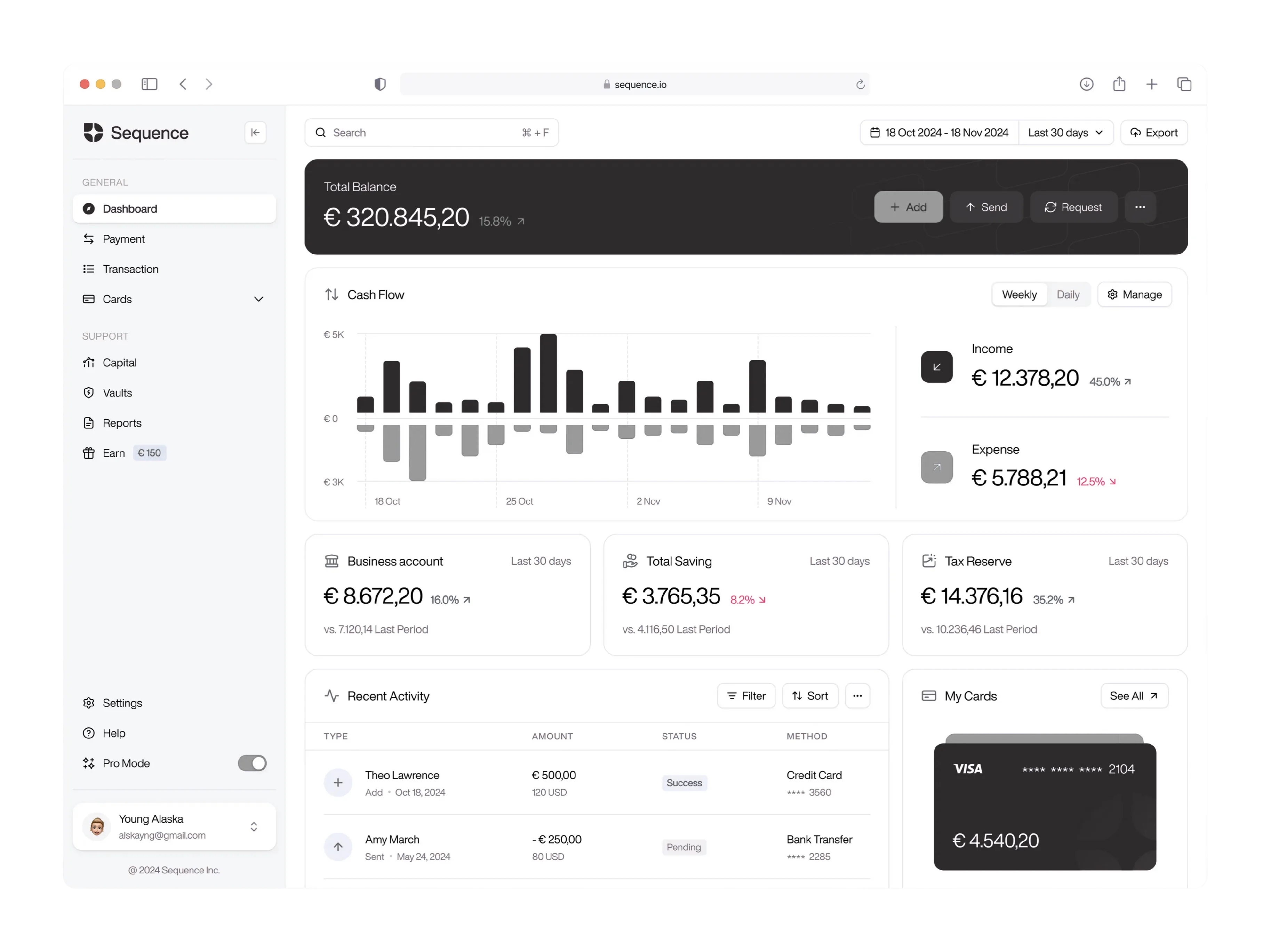Open the more options button in balance banner

pos(1140,207)
